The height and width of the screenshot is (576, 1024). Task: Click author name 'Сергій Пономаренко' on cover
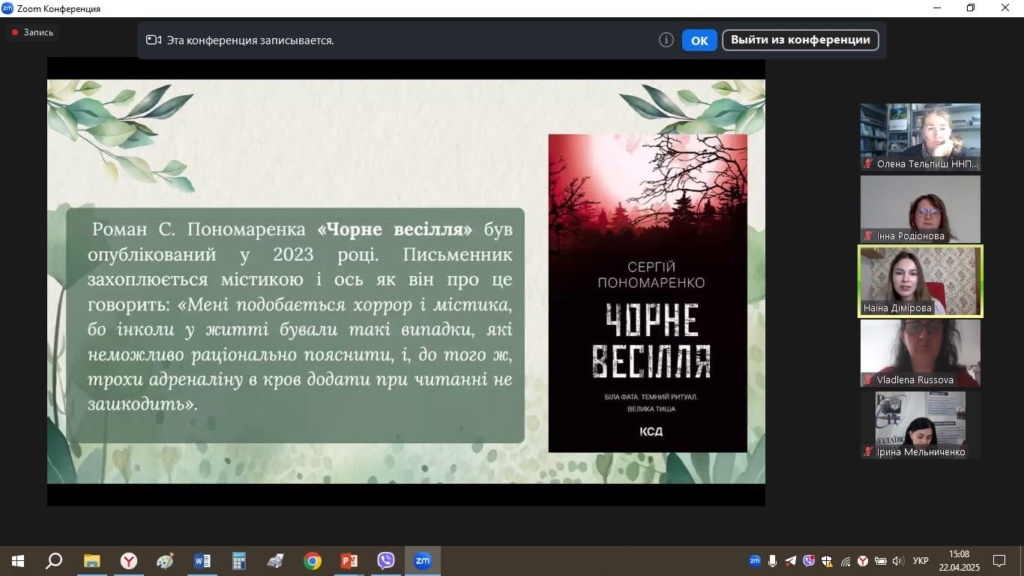650,275
